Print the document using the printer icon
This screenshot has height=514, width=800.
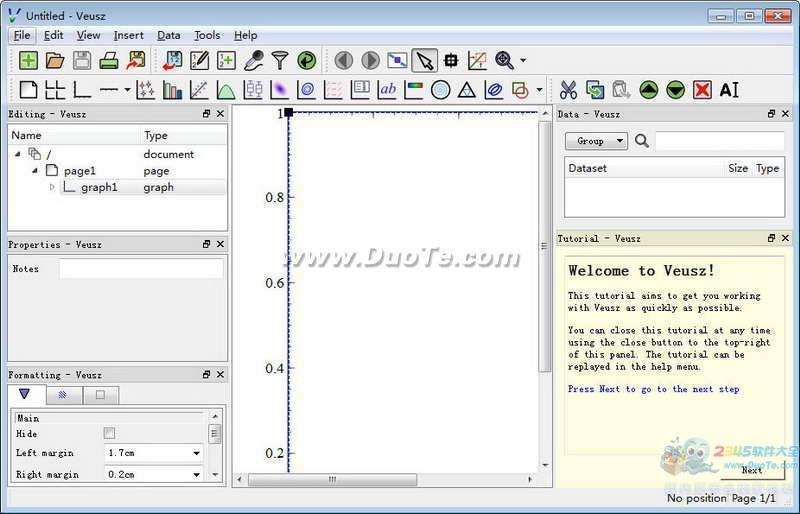[x=109, y=61]
